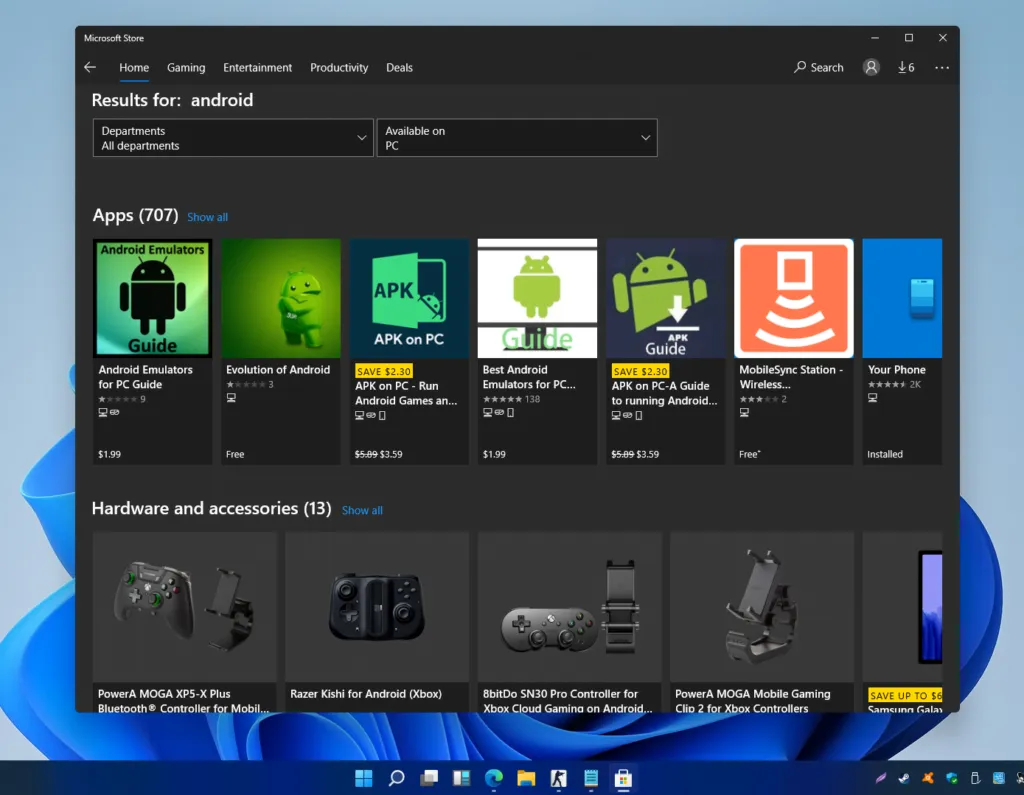Open the Your Phone app icon

coord(903,298)
